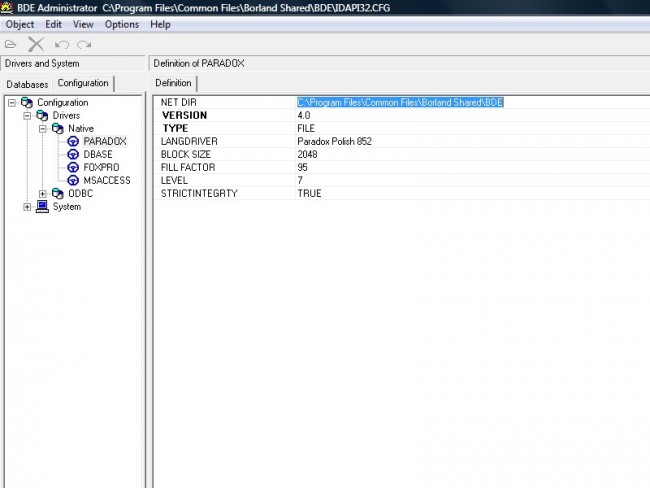Click the LEVEL value 7
Image resolution: width=650 pixels, height=488 pixels.
300,180
